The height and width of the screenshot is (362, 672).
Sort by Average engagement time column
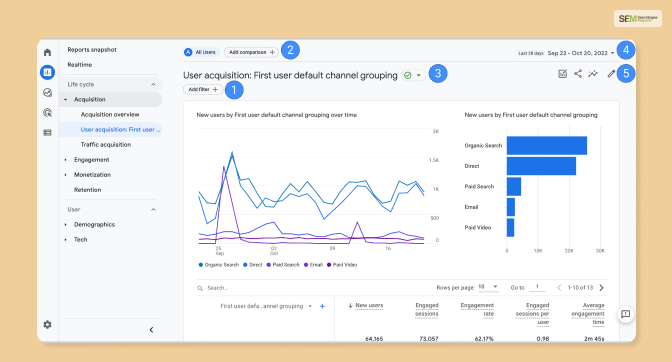click(588, 314)
